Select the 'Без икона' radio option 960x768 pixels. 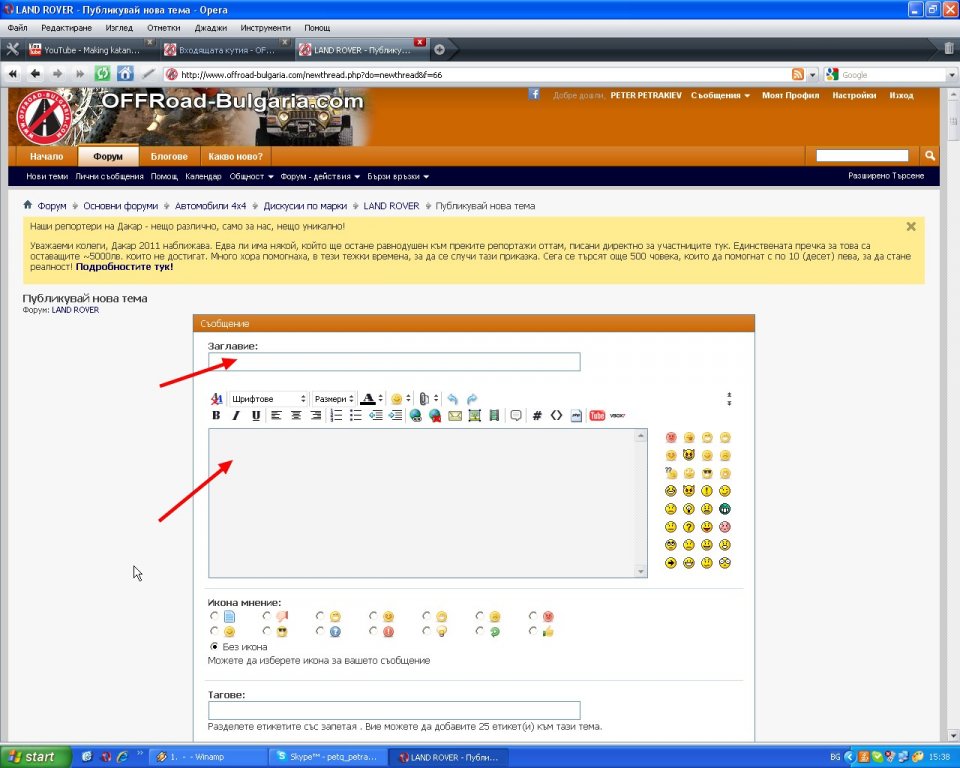pos(214,646)
